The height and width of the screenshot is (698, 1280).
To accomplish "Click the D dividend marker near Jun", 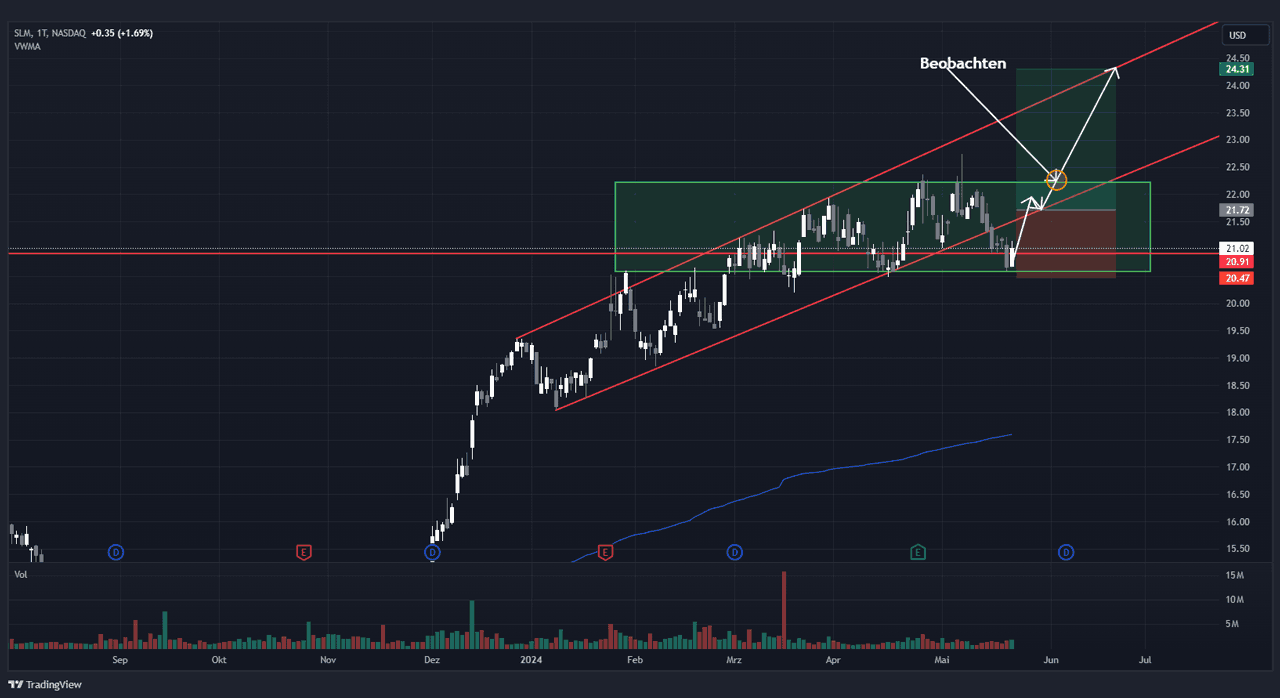I will 1067,552.
